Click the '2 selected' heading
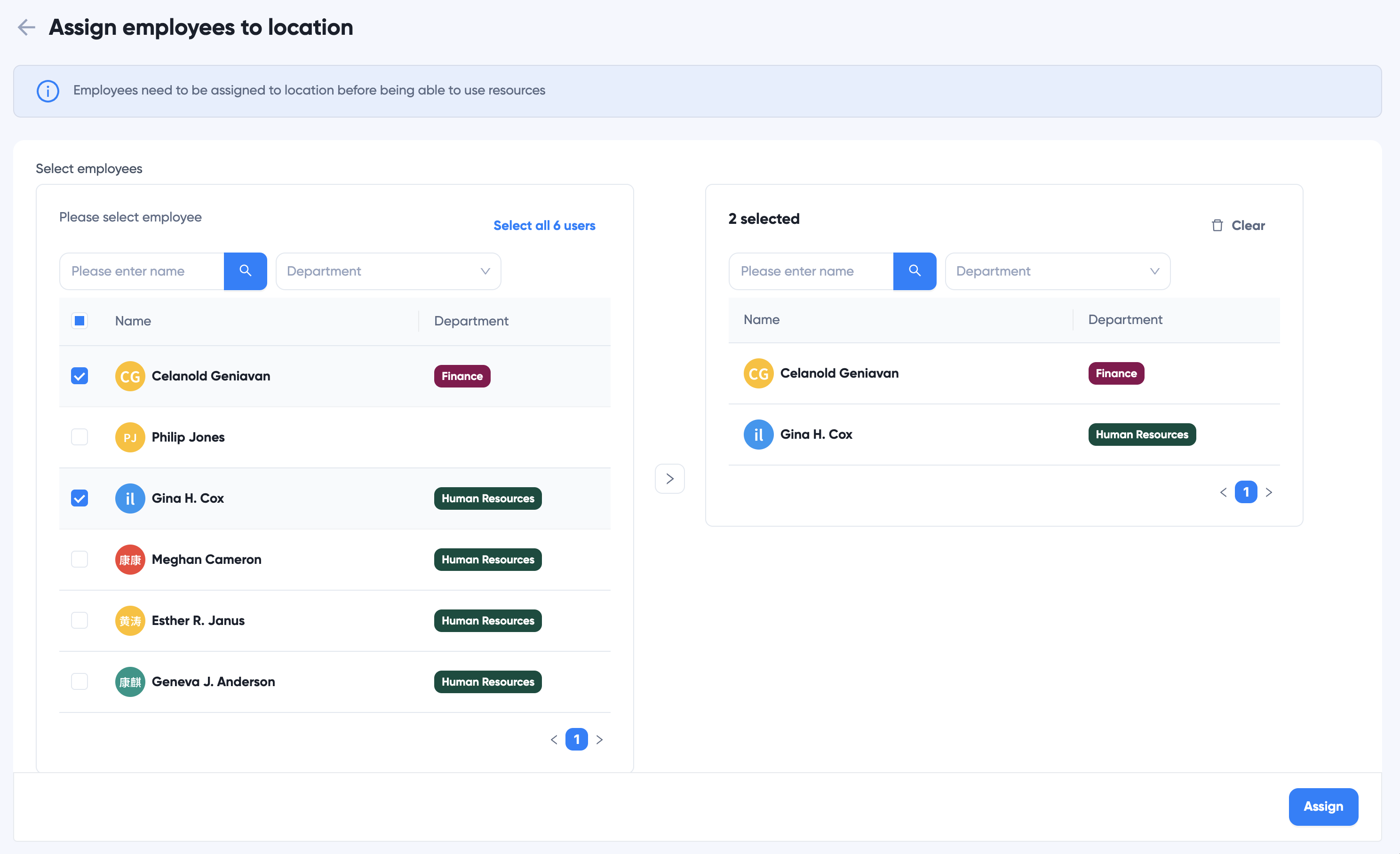The height and width of the screenshot is (854, 1400). (764, 219)
